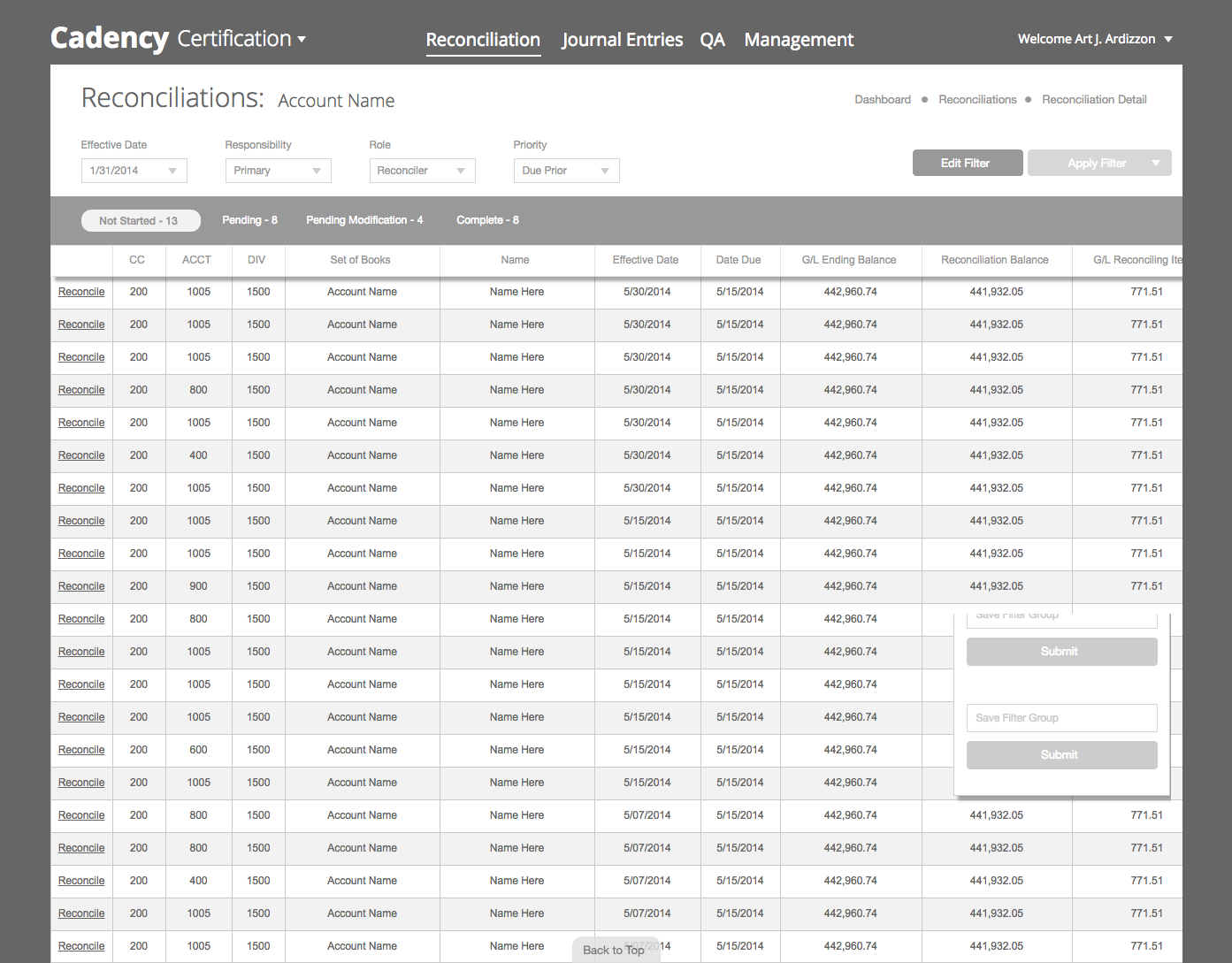Open the Priority dropdown set to Due Prior
Image resolution: width=1232 pixels, height=963 pixels.
point(566,170)
